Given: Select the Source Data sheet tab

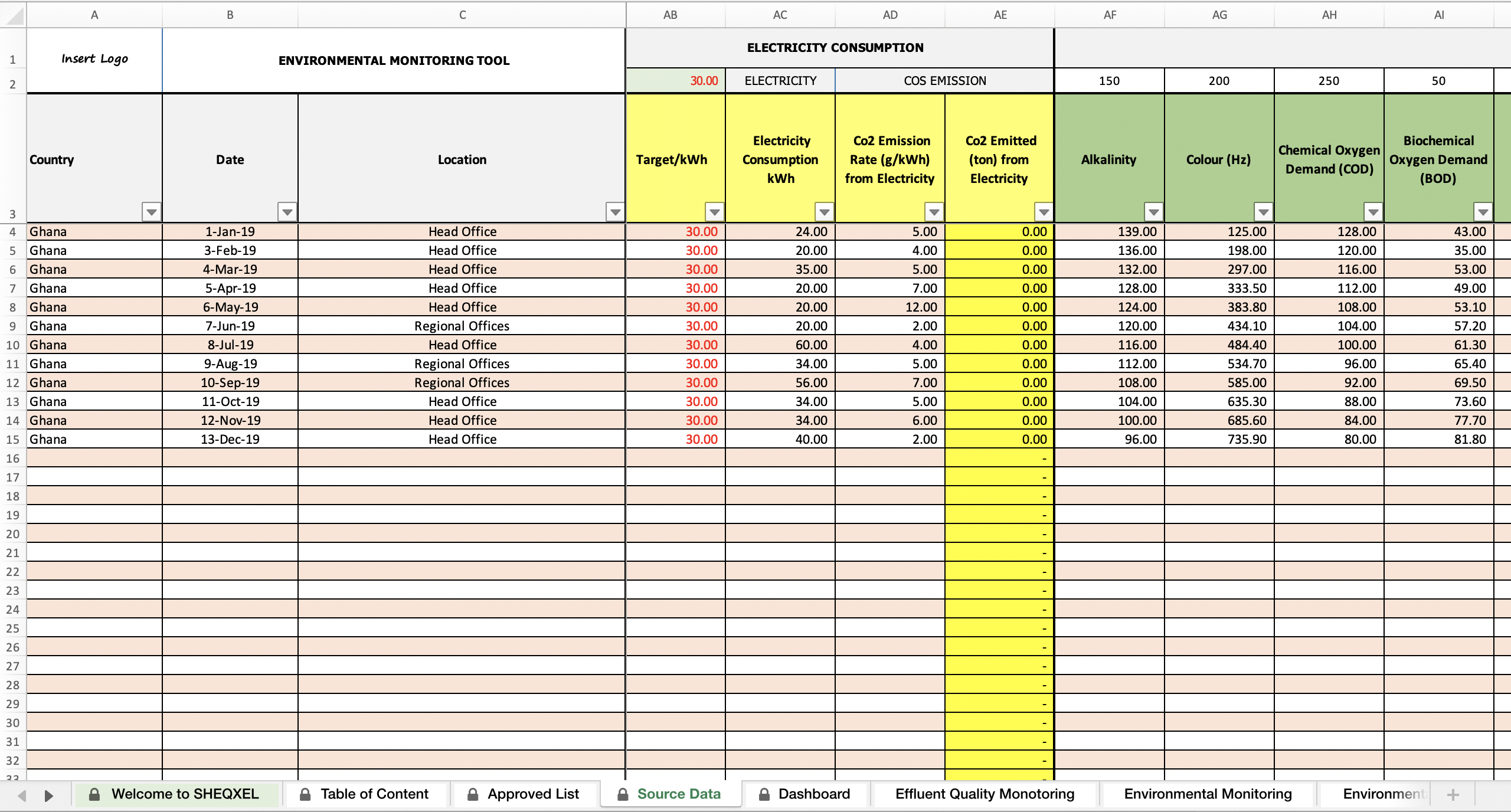Looking at the screenshot, I should coord(671,794).
